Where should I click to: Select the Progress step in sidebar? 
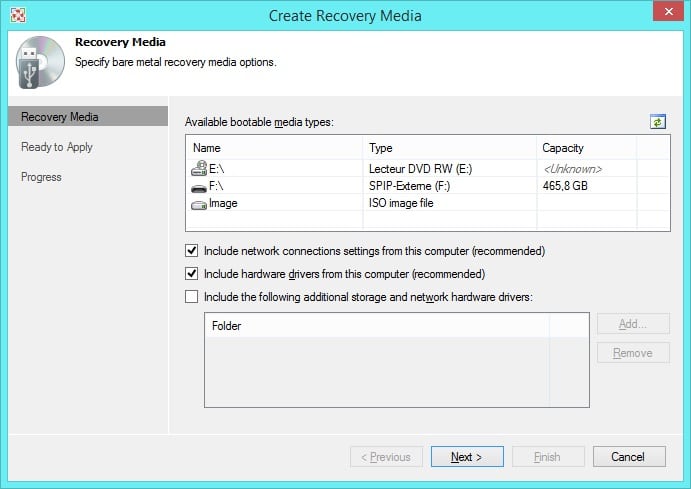41,177
